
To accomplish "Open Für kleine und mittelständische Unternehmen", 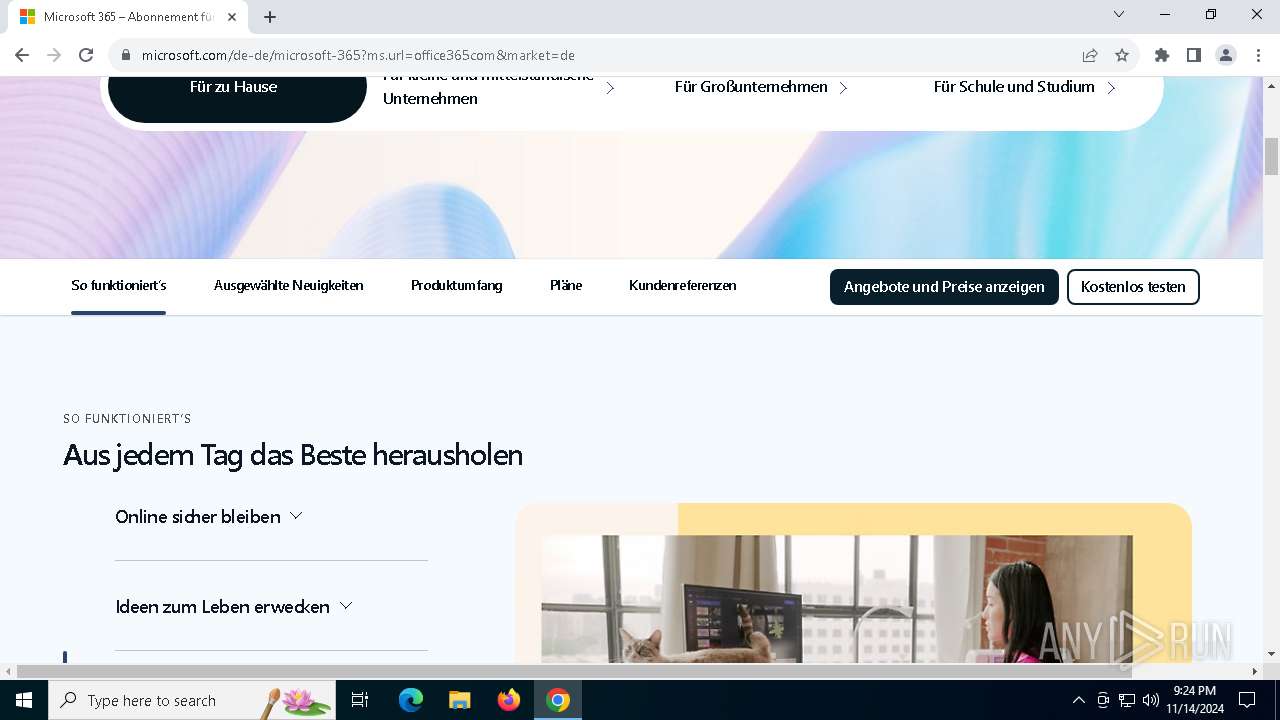I will pos(488,88).
